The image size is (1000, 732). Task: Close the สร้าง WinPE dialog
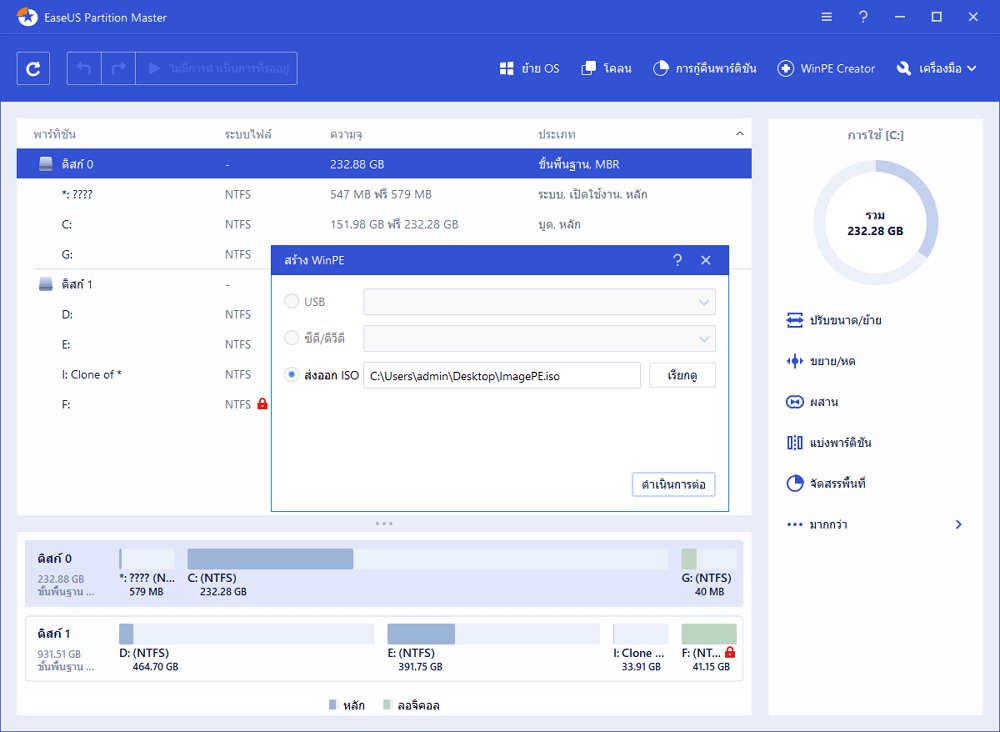point(705,260)
